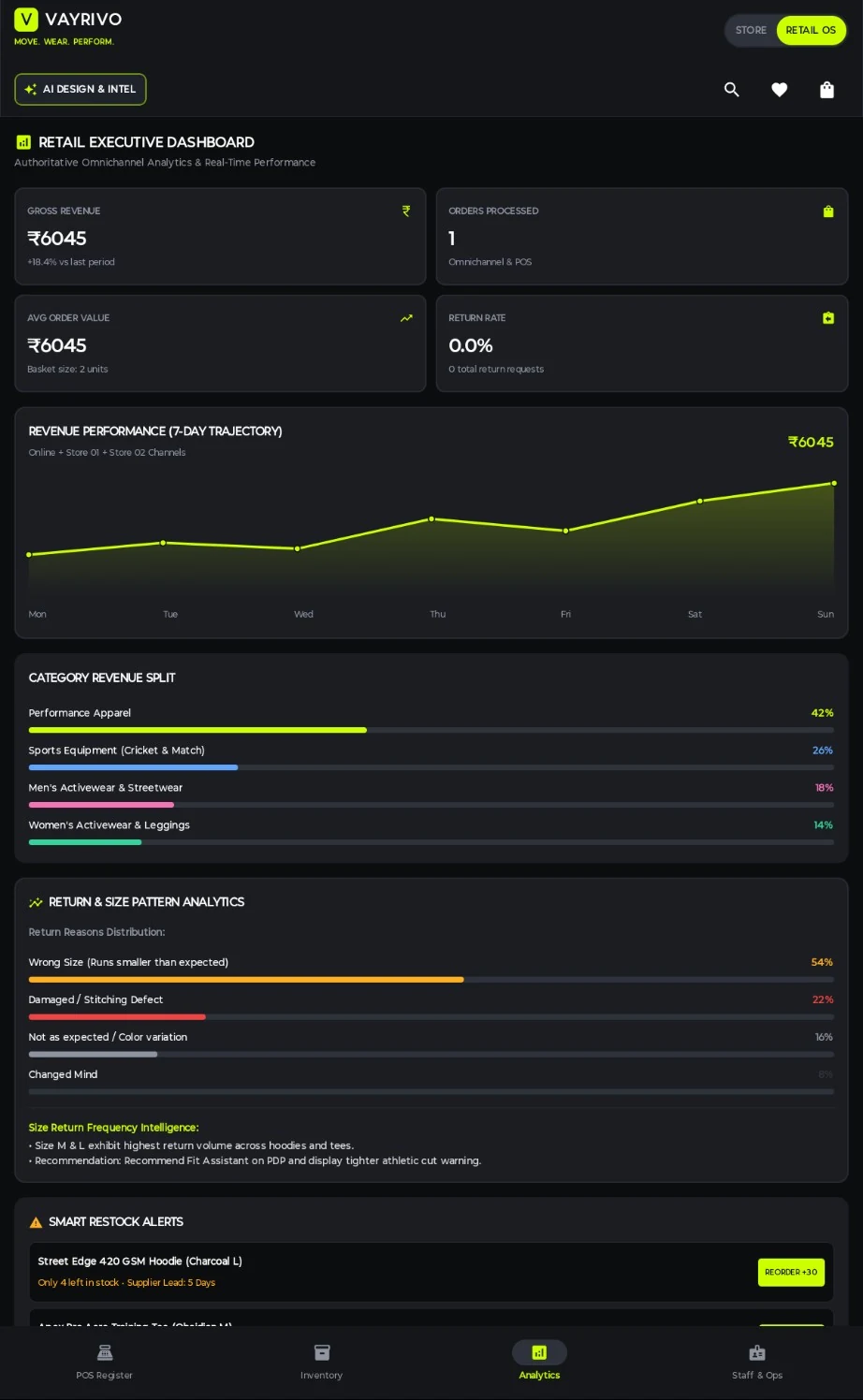863x1400 pixels.
Task: Open the Analytics tab label
Action: coord(539,1375)
